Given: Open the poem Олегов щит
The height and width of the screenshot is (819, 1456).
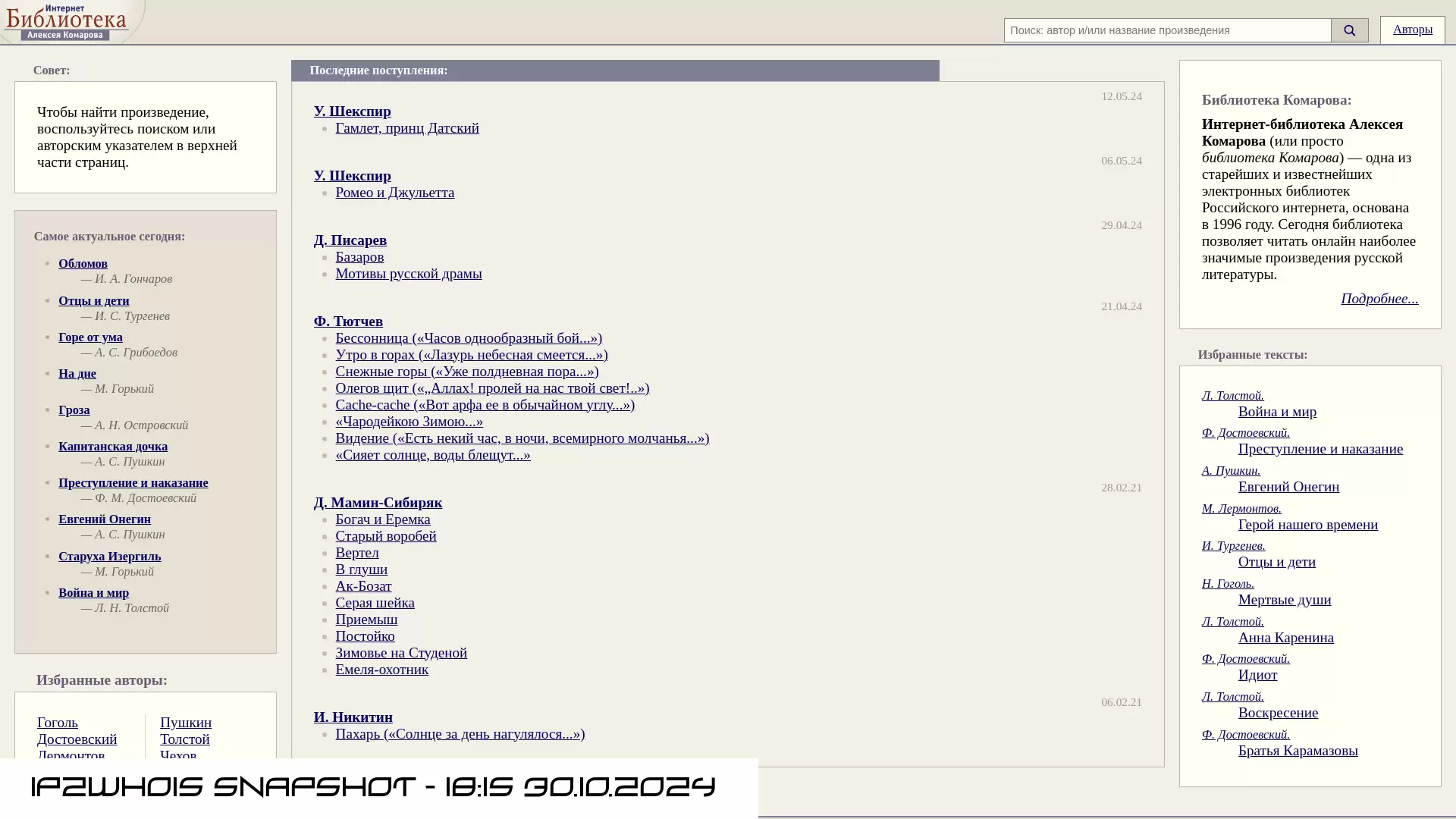Looking at the screenshot, I should point(492,388).
